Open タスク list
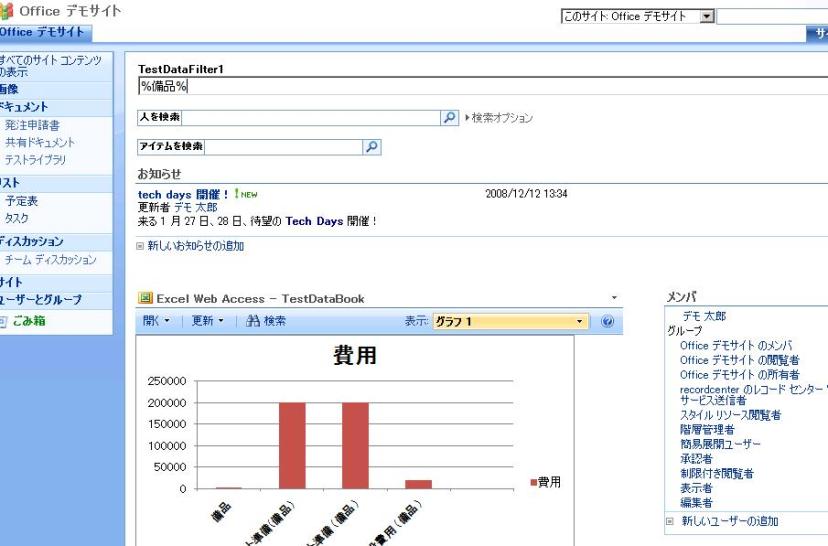 17,218
